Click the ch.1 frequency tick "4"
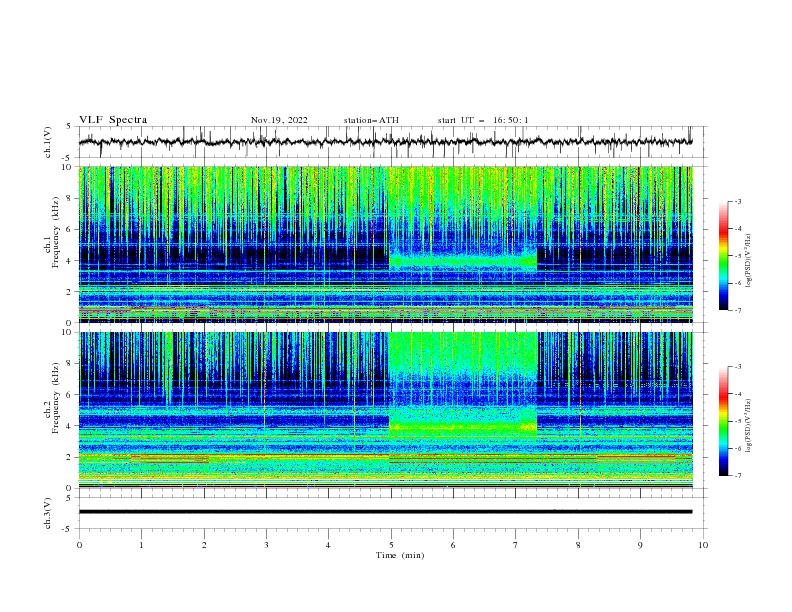Image resolution: width=792 pixels, height=612 pixels. 71,261
